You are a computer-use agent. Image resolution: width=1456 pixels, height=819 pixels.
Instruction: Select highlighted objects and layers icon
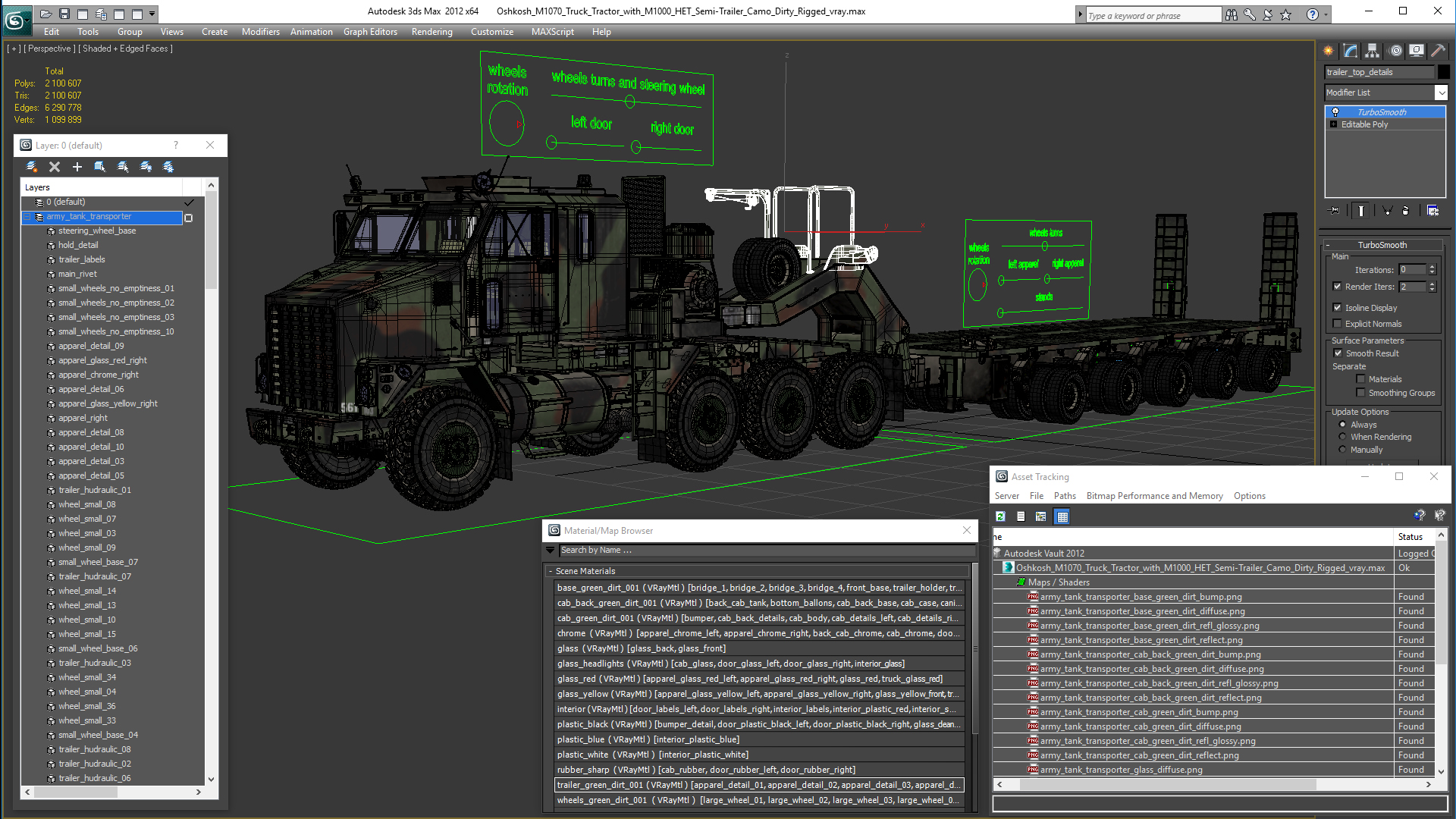click(100, 167)
